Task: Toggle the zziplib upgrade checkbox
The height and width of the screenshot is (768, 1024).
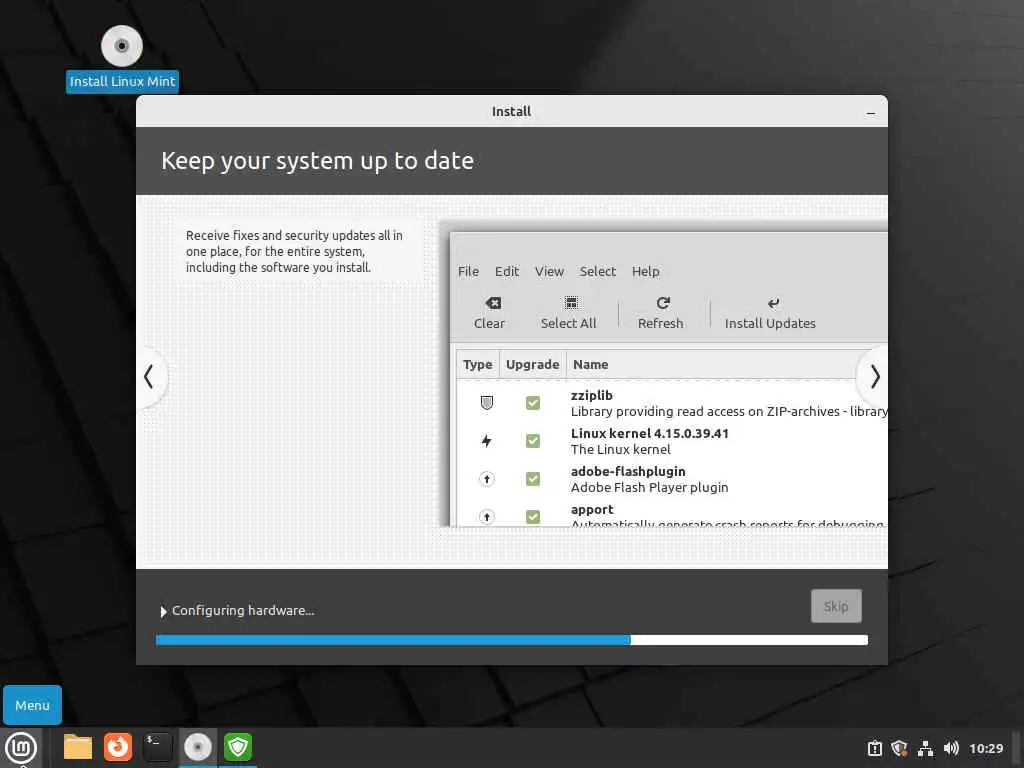Action: pos(533,403)
